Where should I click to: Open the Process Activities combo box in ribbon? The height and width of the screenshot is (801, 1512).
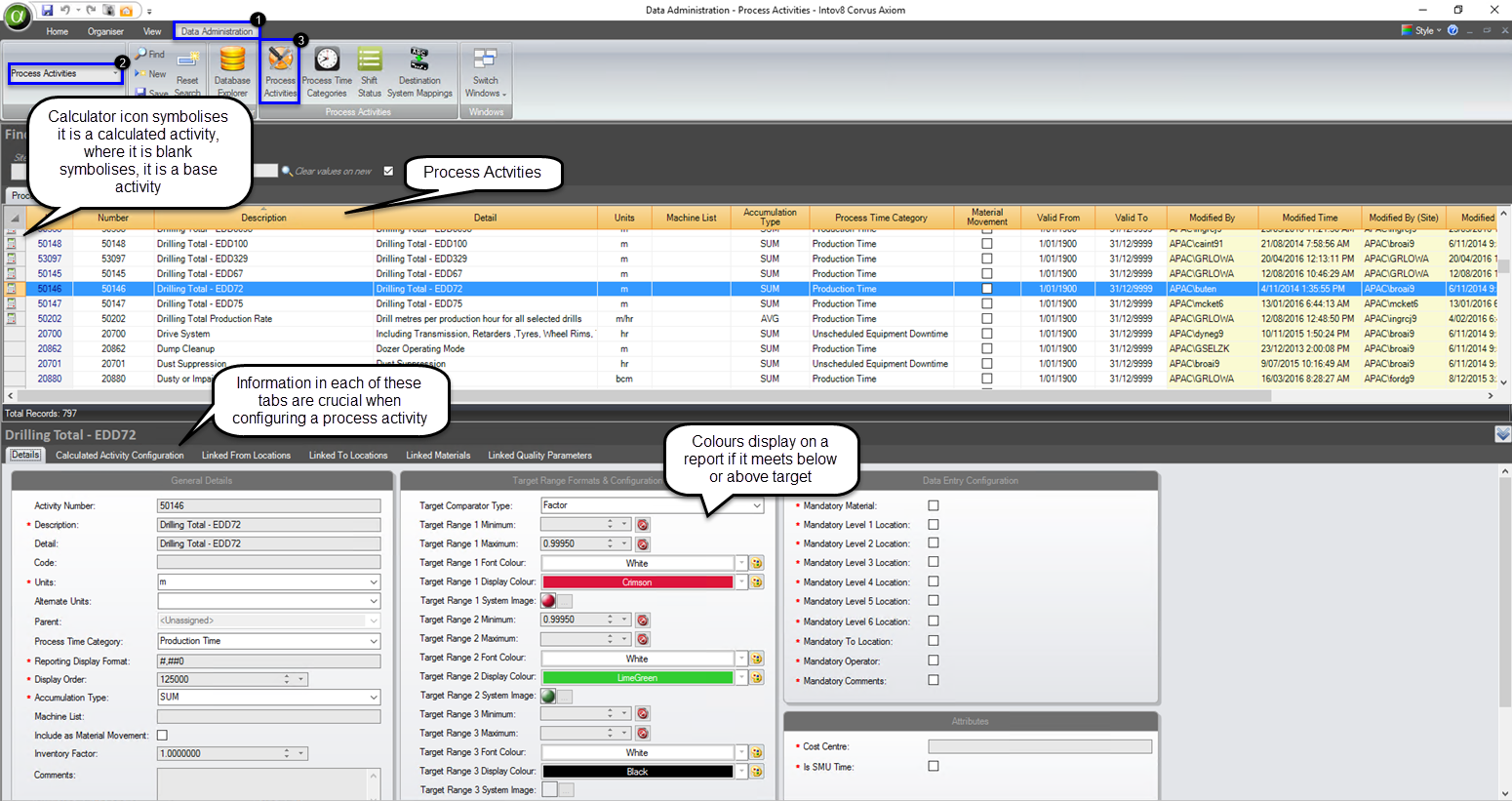(65, 73)
